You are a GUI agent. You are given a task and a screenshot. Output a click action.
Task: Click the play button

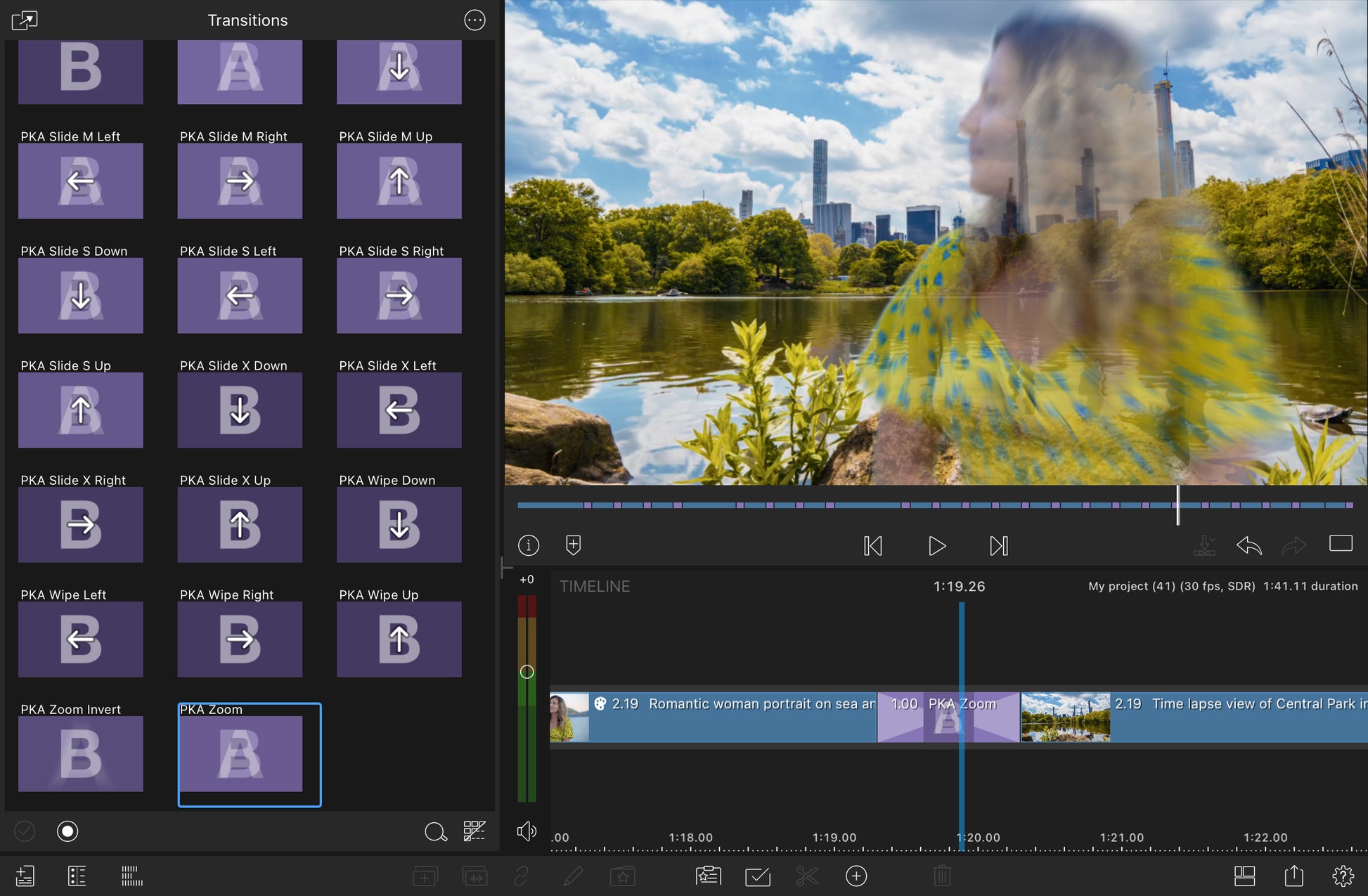click(x=936, y=546)
